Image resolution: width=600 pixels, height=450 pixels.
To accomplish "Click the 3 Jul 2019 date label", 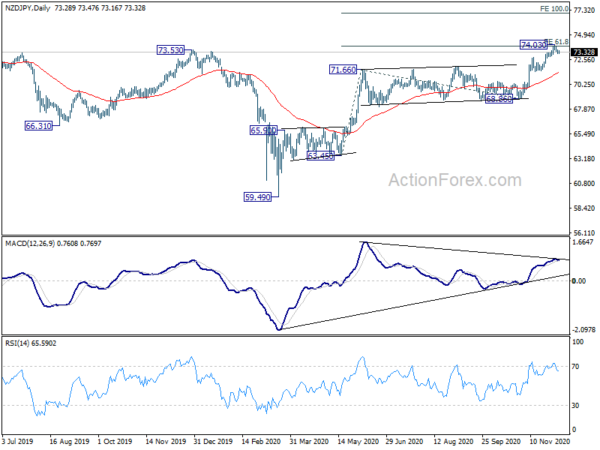I will point(17,441).
